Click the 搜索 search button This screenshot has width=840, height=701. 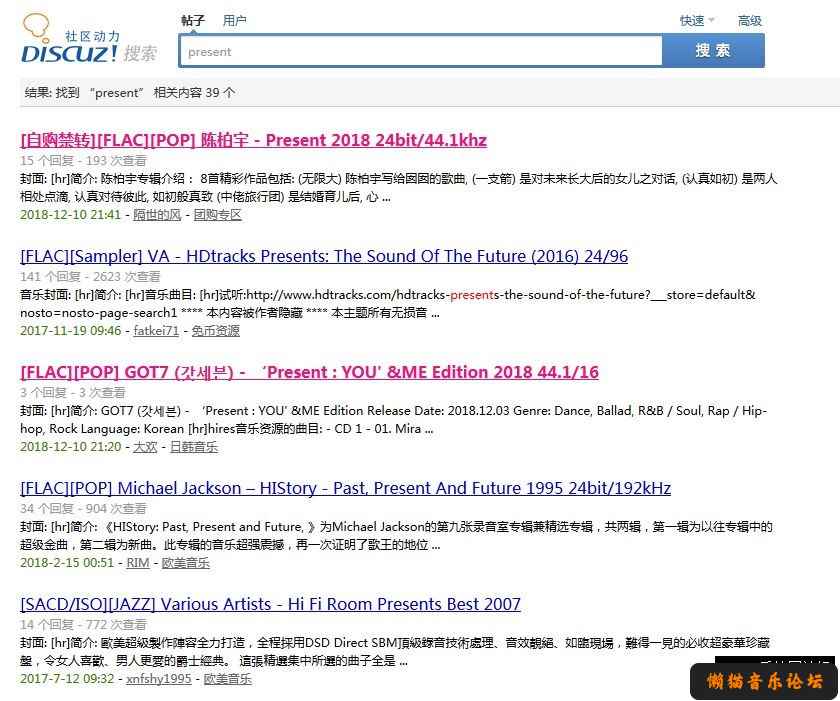(713, 51)
